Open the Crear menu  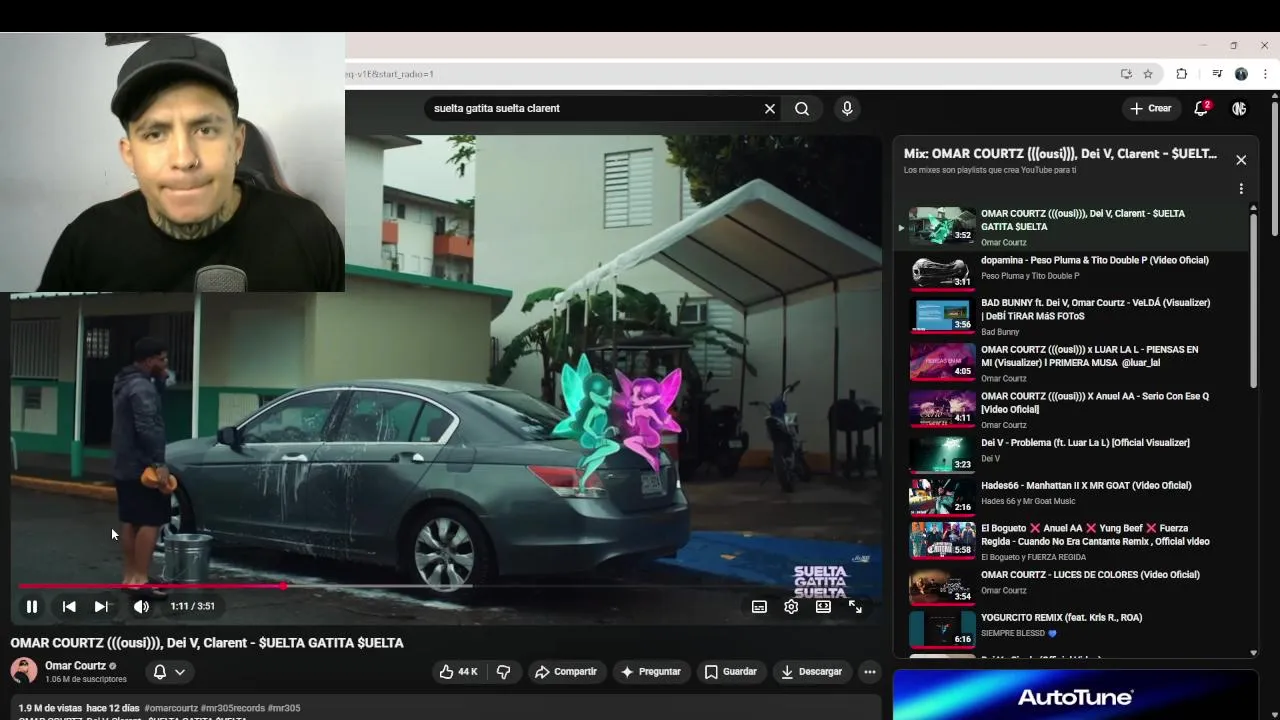1150,108
